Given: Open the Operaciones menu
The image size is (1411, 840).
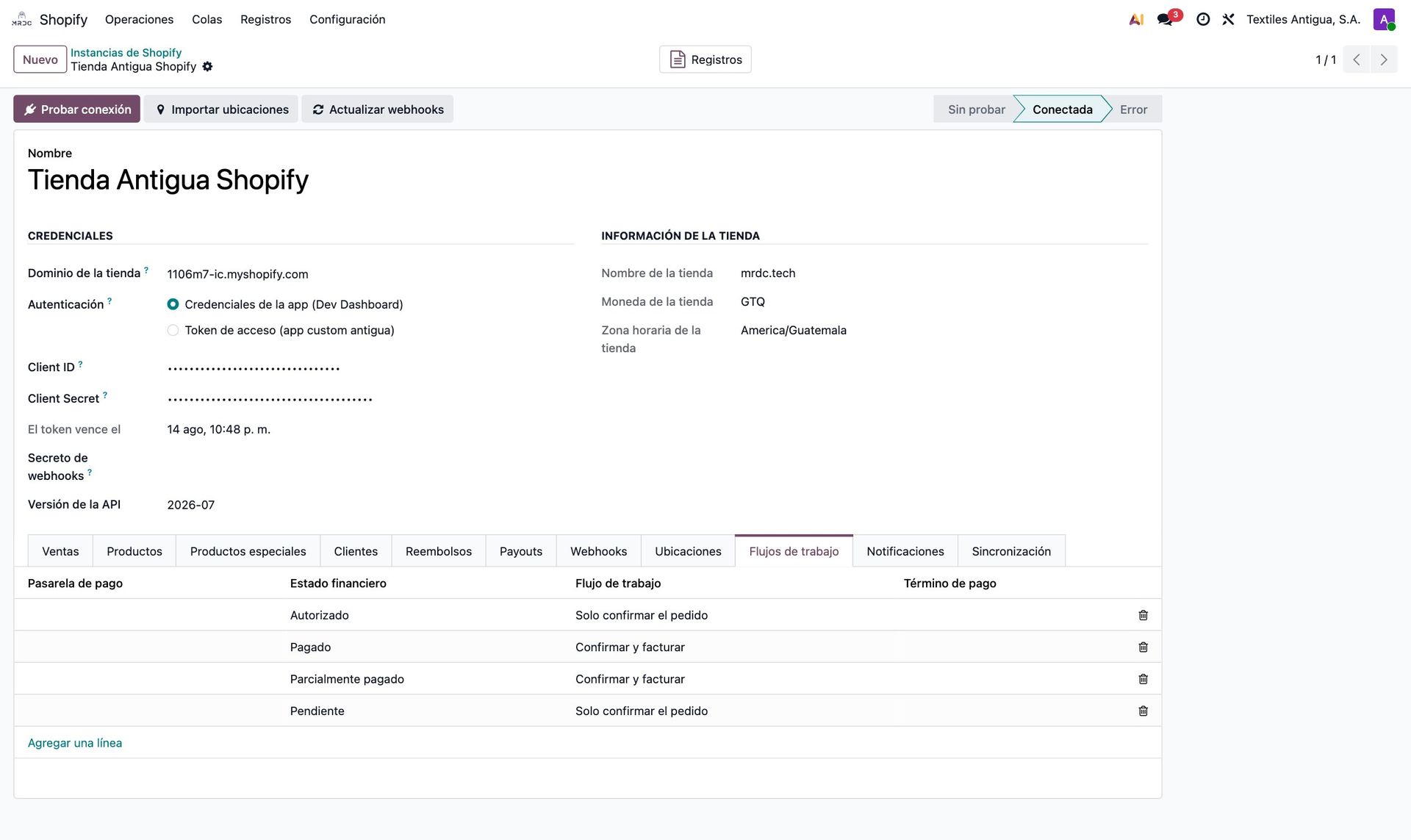Looking at the screenshot, I should pos(139,20).
